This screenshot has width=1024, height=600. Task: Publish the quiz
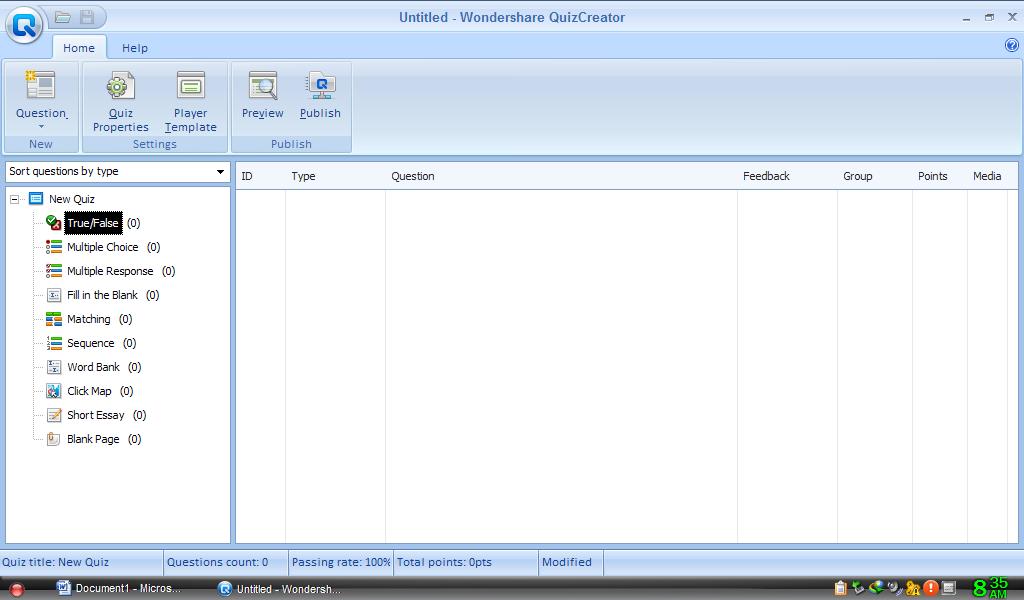[320, 95]
